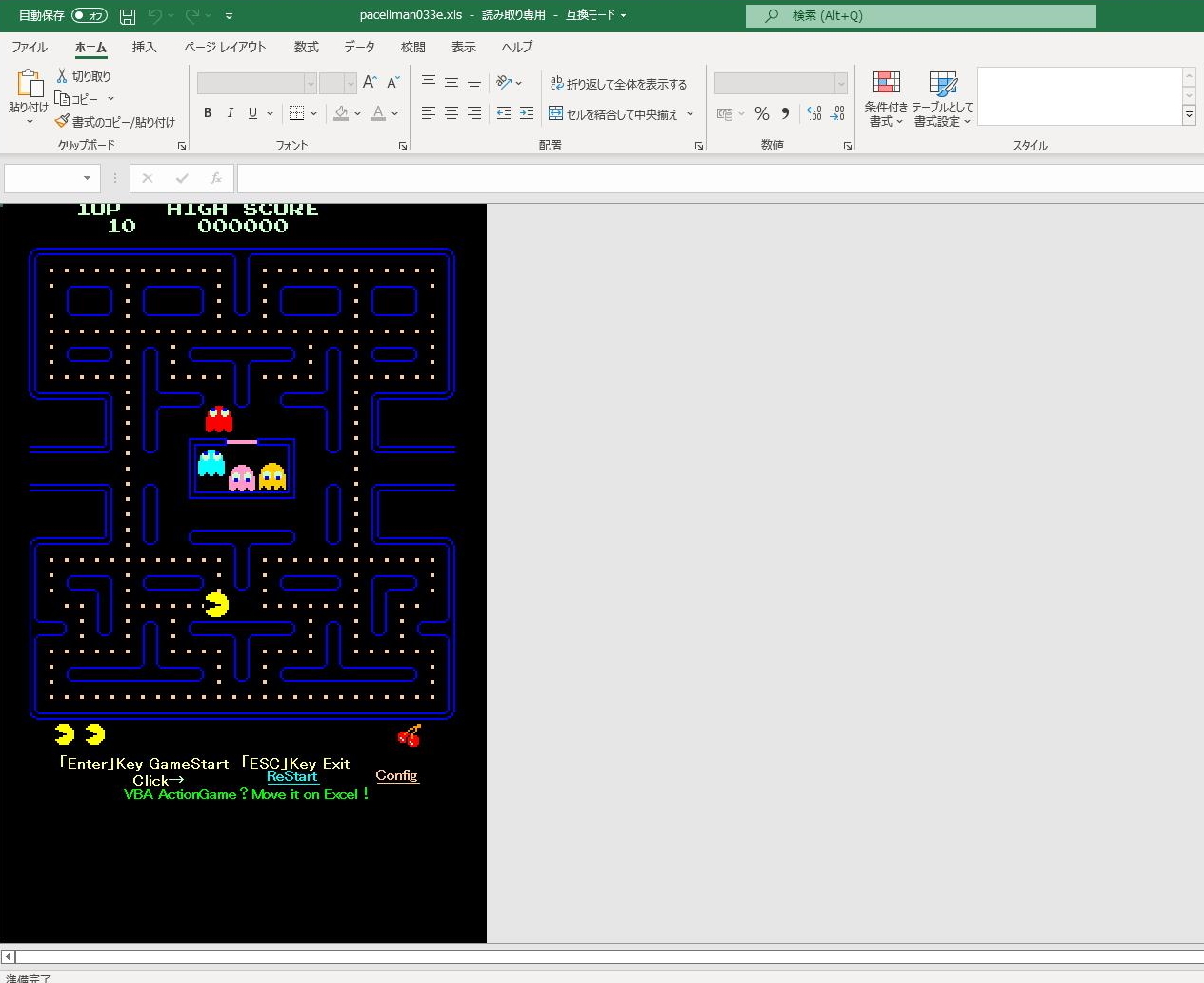Click the font color A icon

(378, 113)
